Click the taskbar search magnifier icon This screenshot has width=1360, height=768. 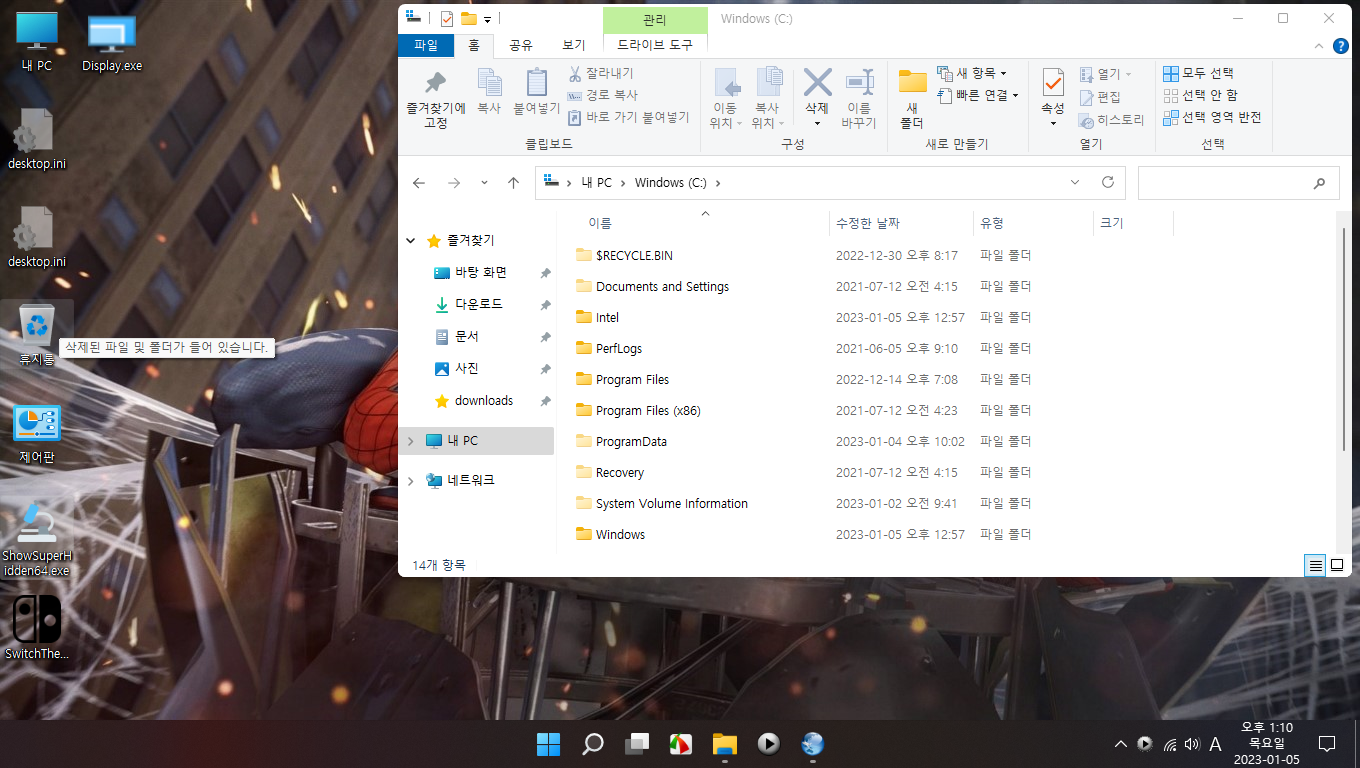[593, 744]
